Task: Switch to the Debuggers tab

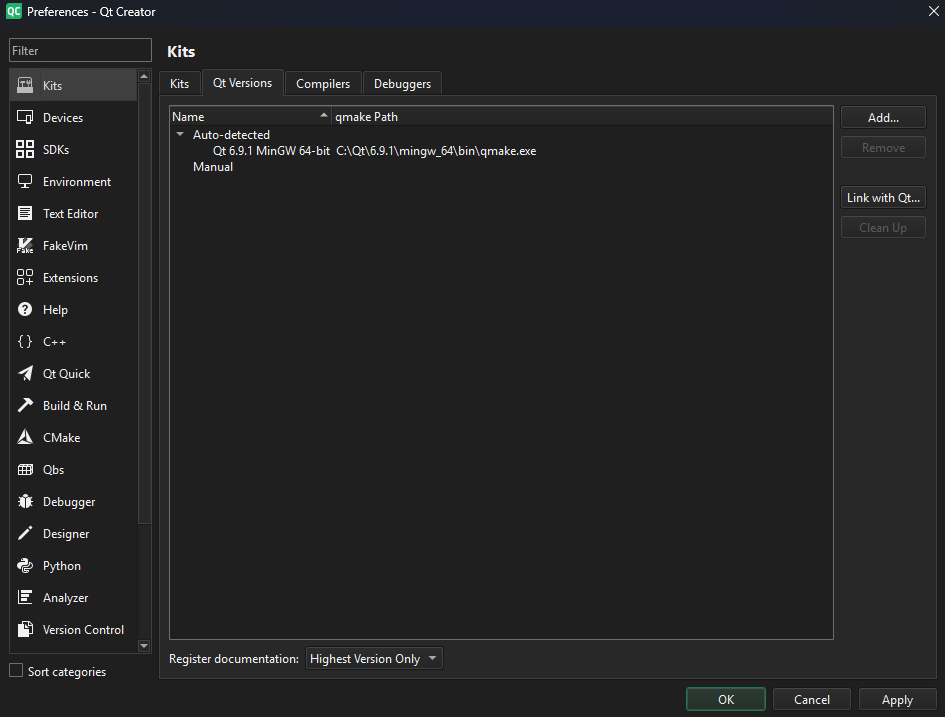Action: coord(402,84)
